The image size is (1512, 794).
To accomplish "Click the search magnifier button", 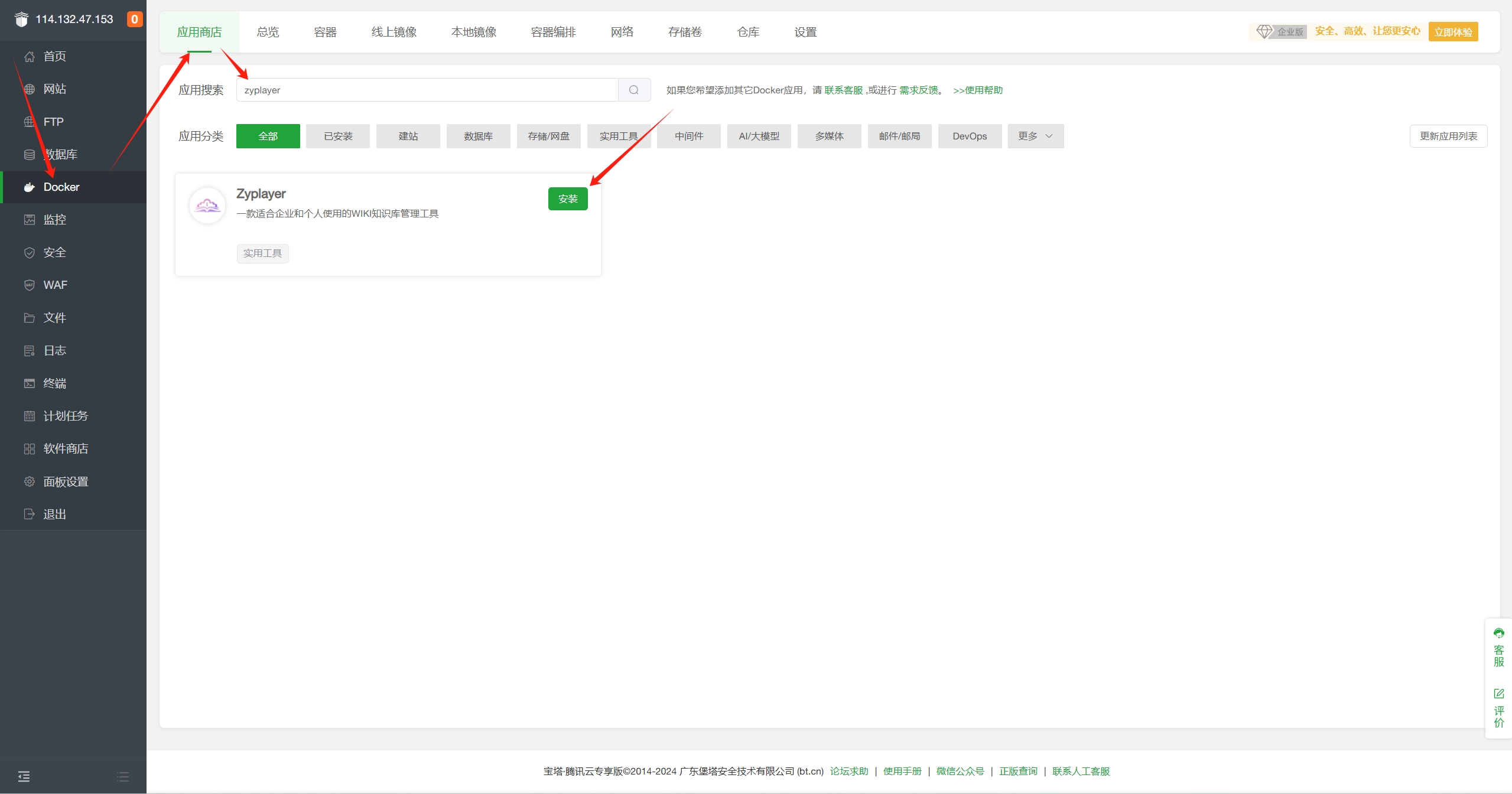I will click(634, 90).
